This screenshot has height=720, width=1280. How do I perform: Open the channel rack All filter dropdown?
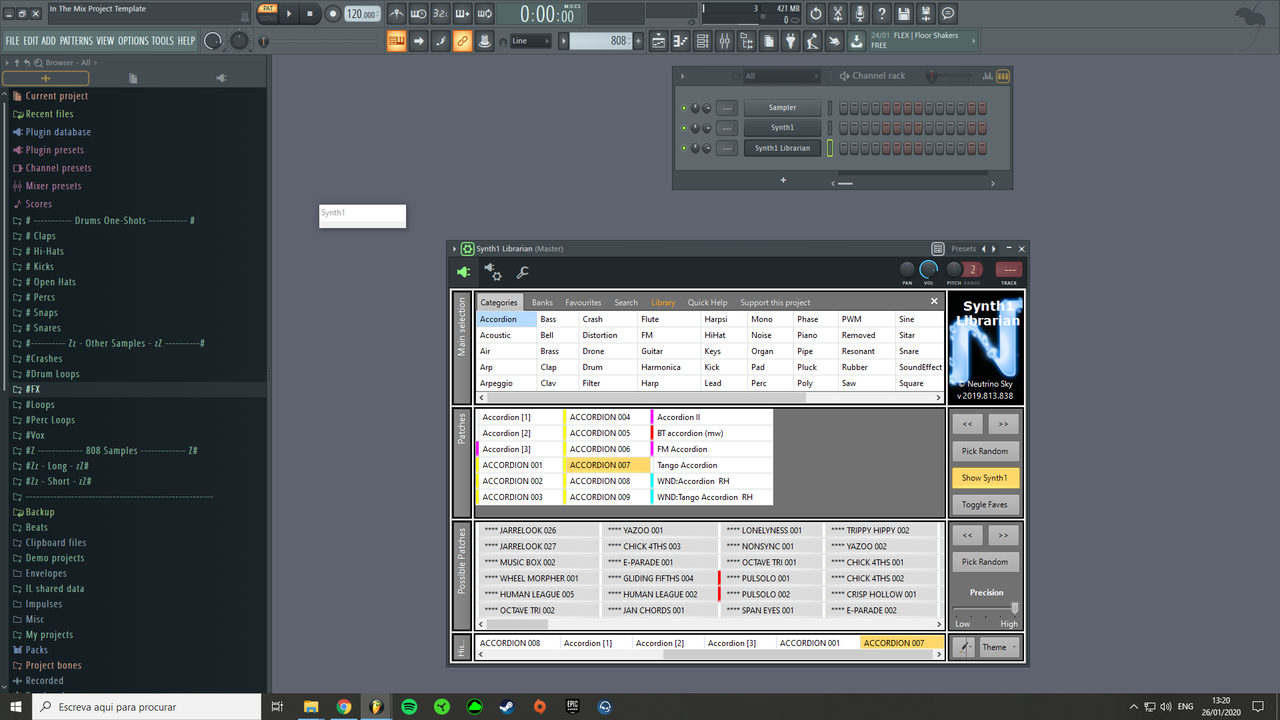pos(781,76)
